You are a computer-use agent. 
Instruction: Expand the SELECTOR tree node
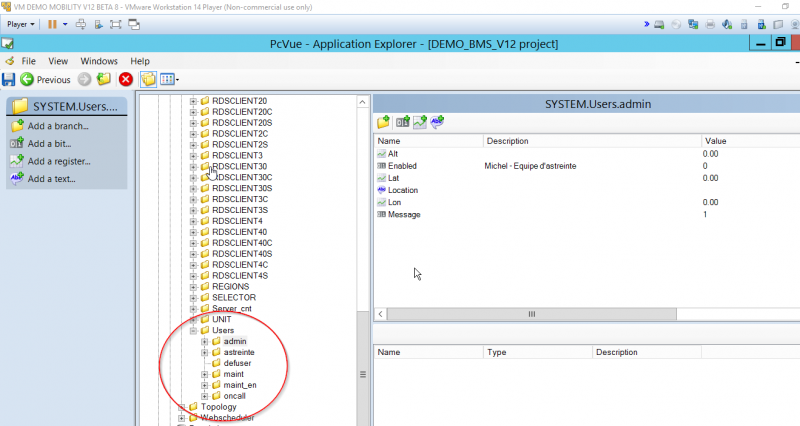(x=193, y=297)
